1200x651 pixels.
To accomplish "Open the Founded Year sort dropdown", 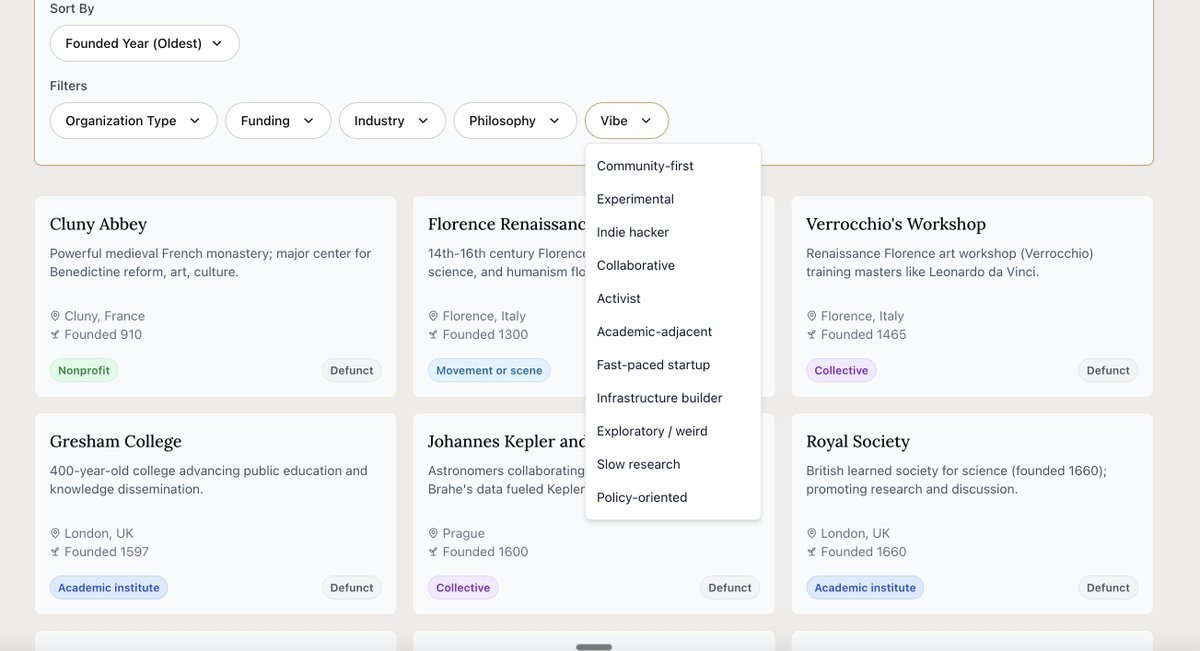I will coord(144,44).
